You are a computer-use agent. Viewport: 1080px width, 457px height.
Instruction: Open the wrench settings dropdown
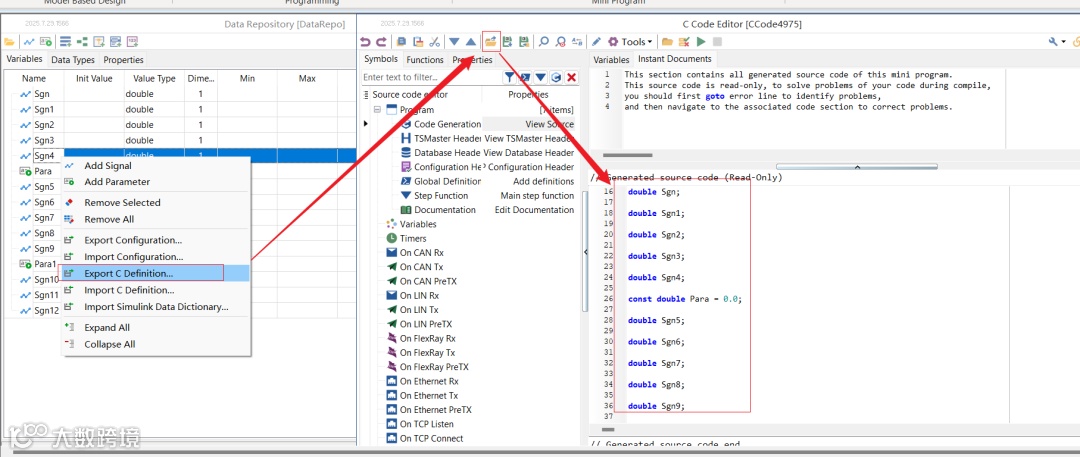pyautogui.click(x=1057, y=42)
